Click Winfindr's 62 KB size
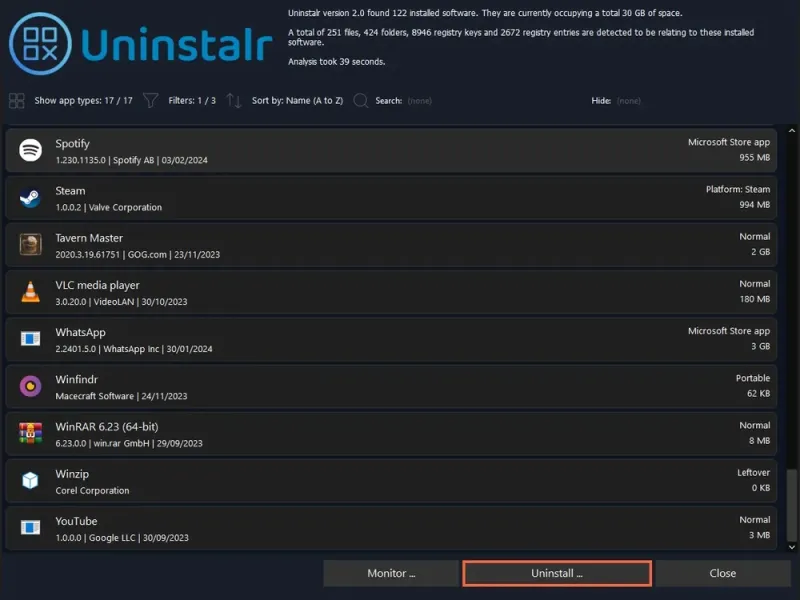 click(x=759, y=393)
